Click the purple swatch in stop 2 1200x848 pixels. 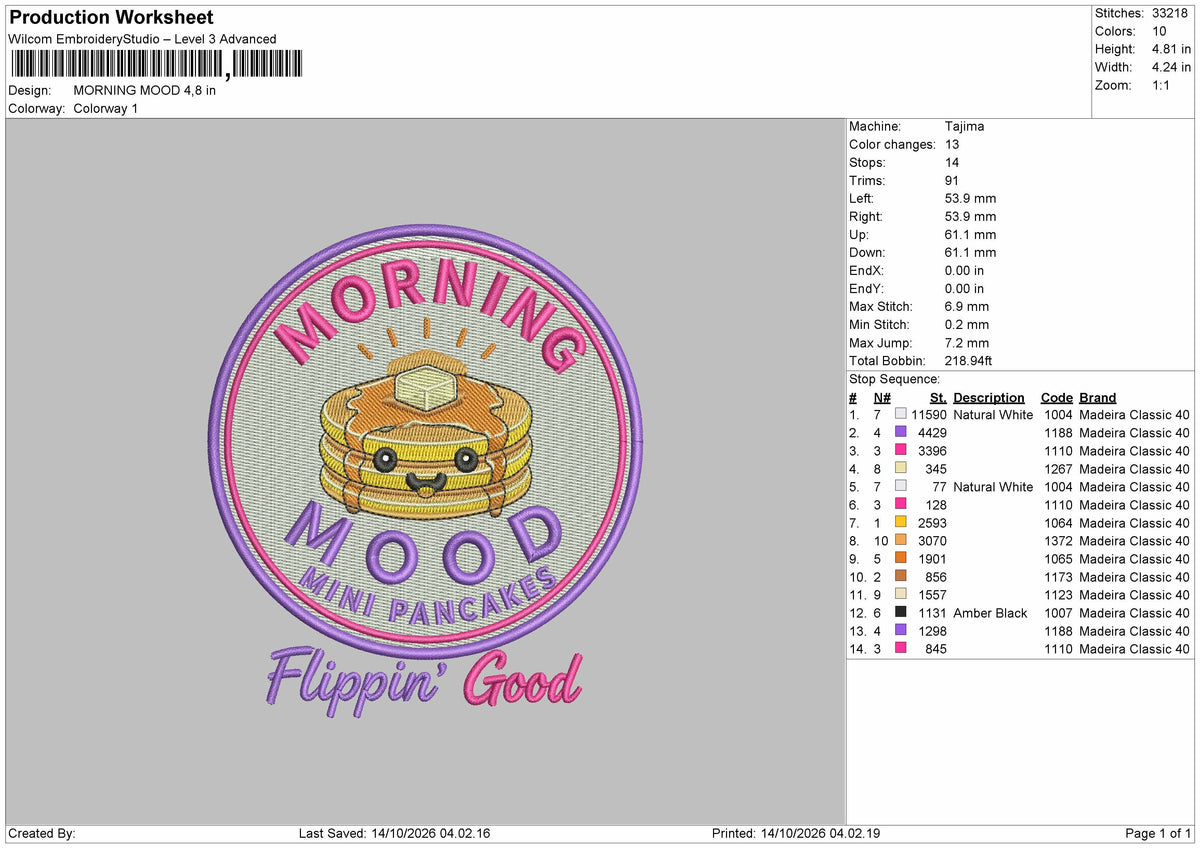(x=901, y=433)
